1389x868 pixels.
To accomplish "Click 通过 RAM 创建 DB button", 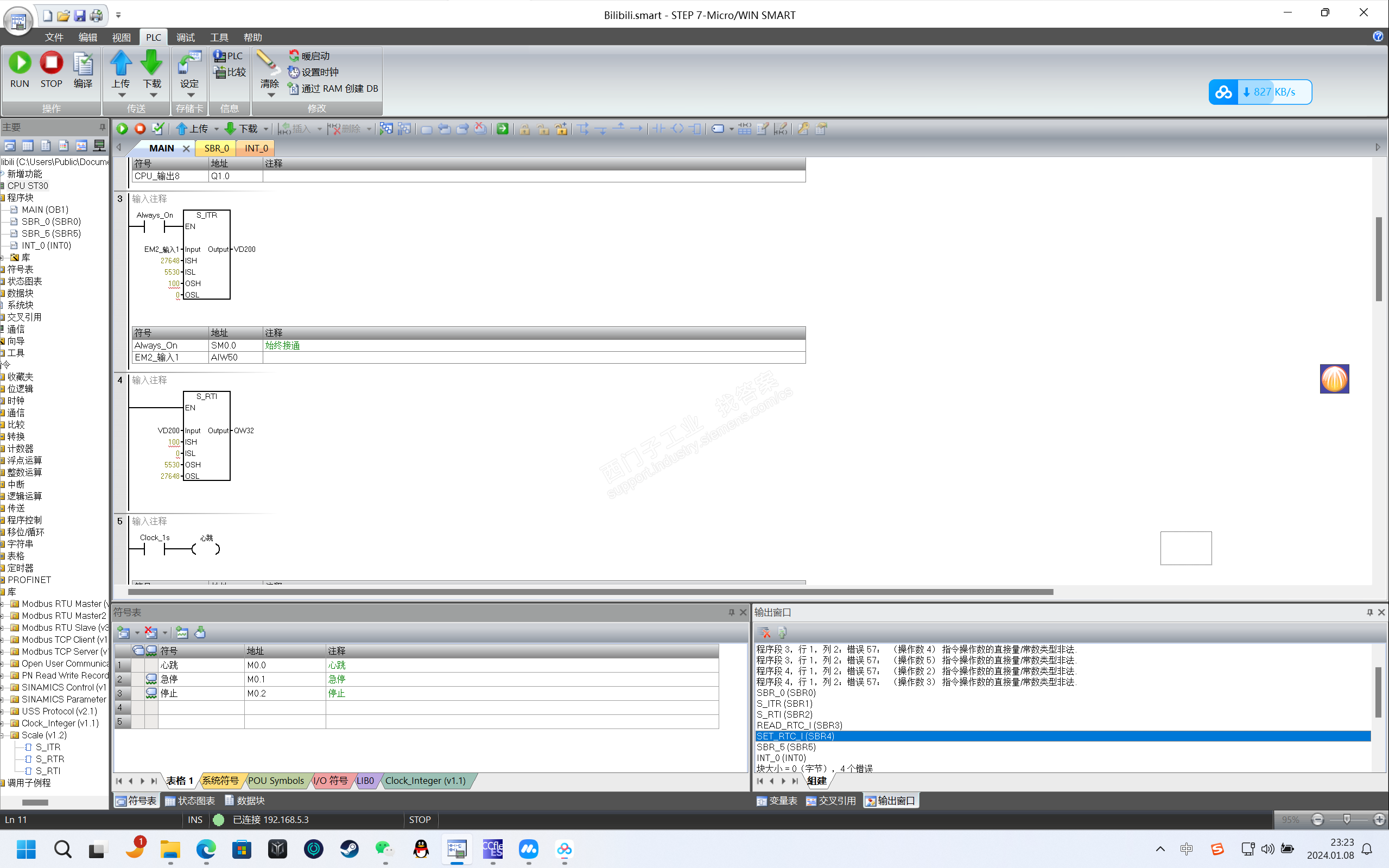I will (333, 88).
